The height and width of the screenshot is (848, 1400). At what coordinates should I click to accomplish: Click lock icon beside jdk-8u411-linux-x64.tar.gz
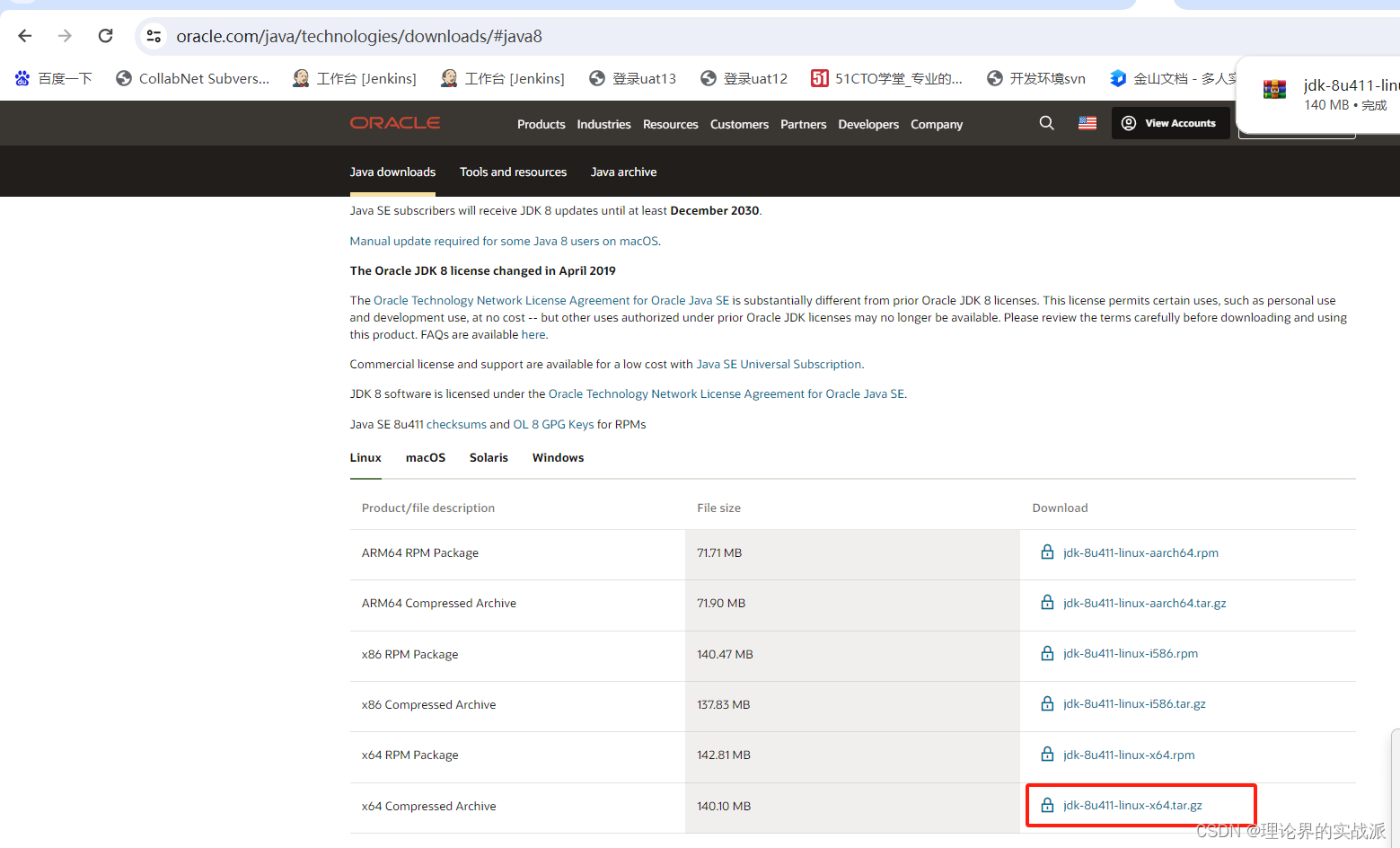(x=1047, y=805)
